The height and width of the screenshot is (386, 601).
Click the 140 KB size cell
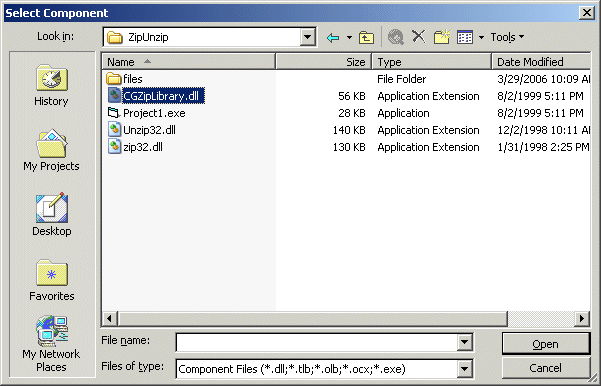pyautogui.click(x=349, y=130)
